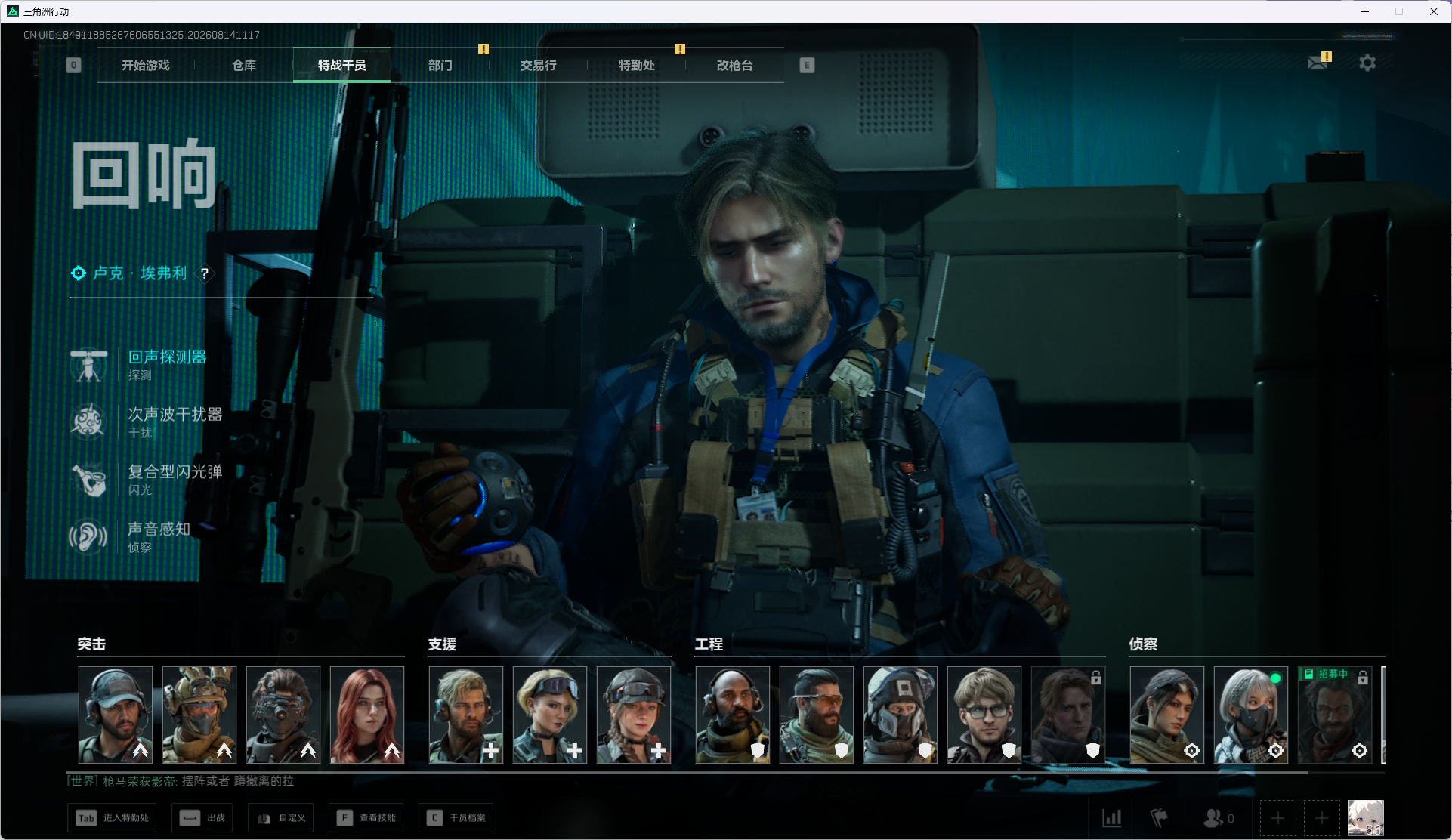Select the white-haired masked 侦察 operator
This screenshot has height=840, width=1452.
[1251, 715]
